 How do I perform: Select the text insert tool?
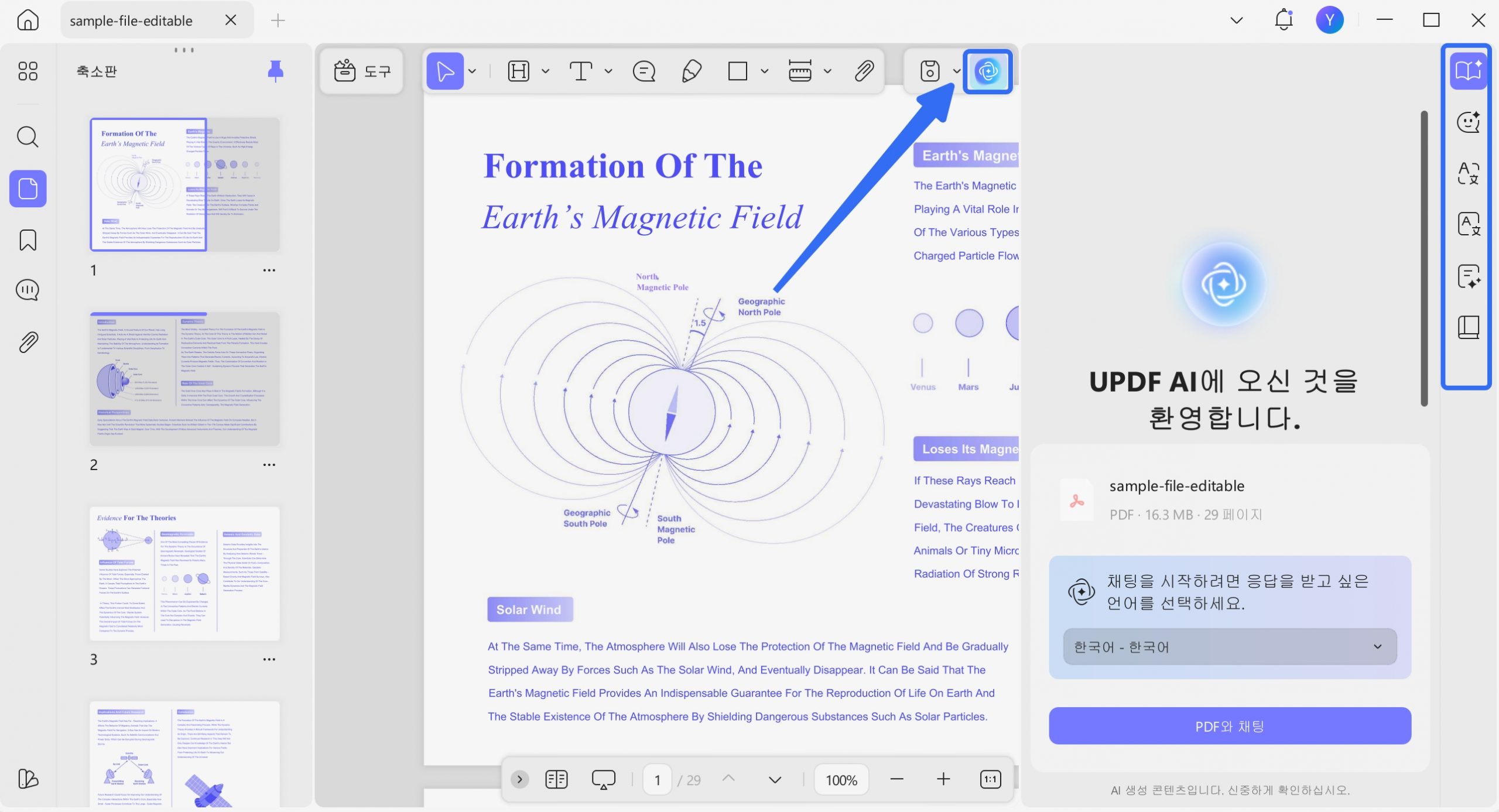(x=581, y=71)
